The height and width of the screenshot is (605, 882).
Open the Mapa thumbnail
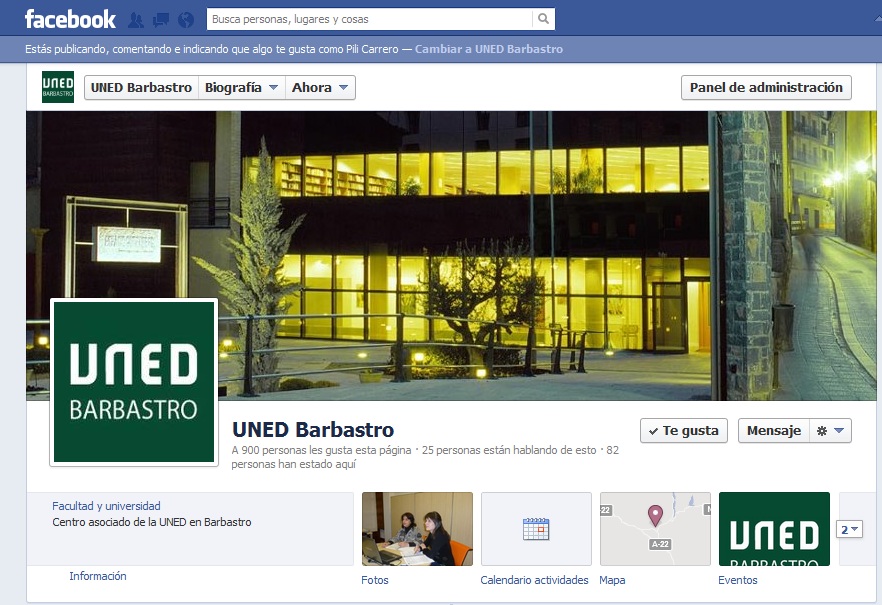pyautogui.click(x=655, y=529)
